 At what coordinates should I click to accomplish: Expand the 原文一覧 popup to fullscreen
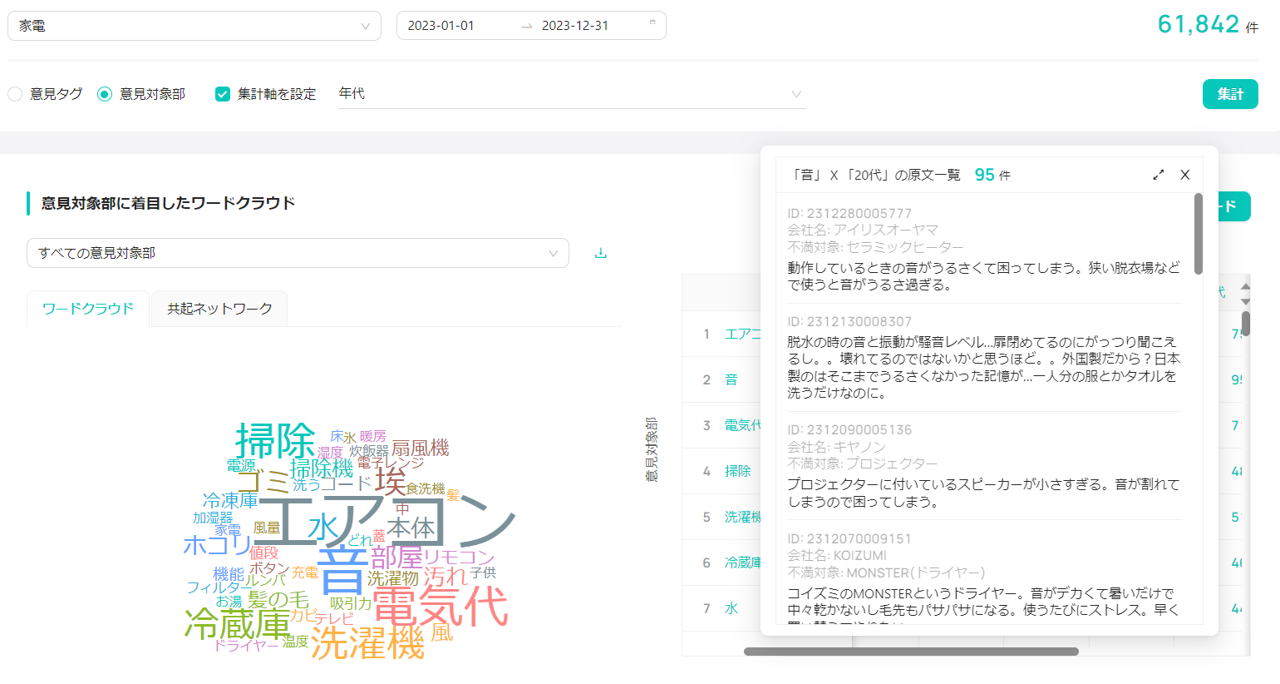(x=1159, y=174)
